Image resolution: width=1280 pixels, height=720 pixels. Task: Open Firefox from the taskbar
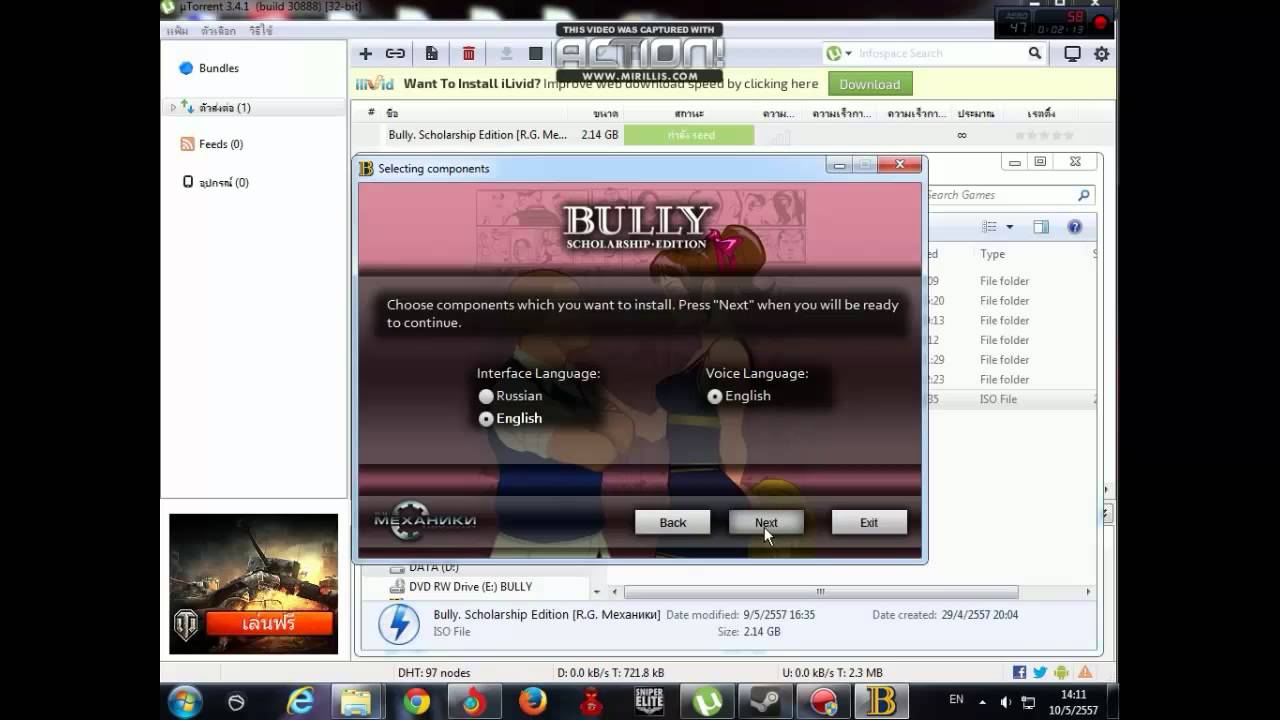533,702
